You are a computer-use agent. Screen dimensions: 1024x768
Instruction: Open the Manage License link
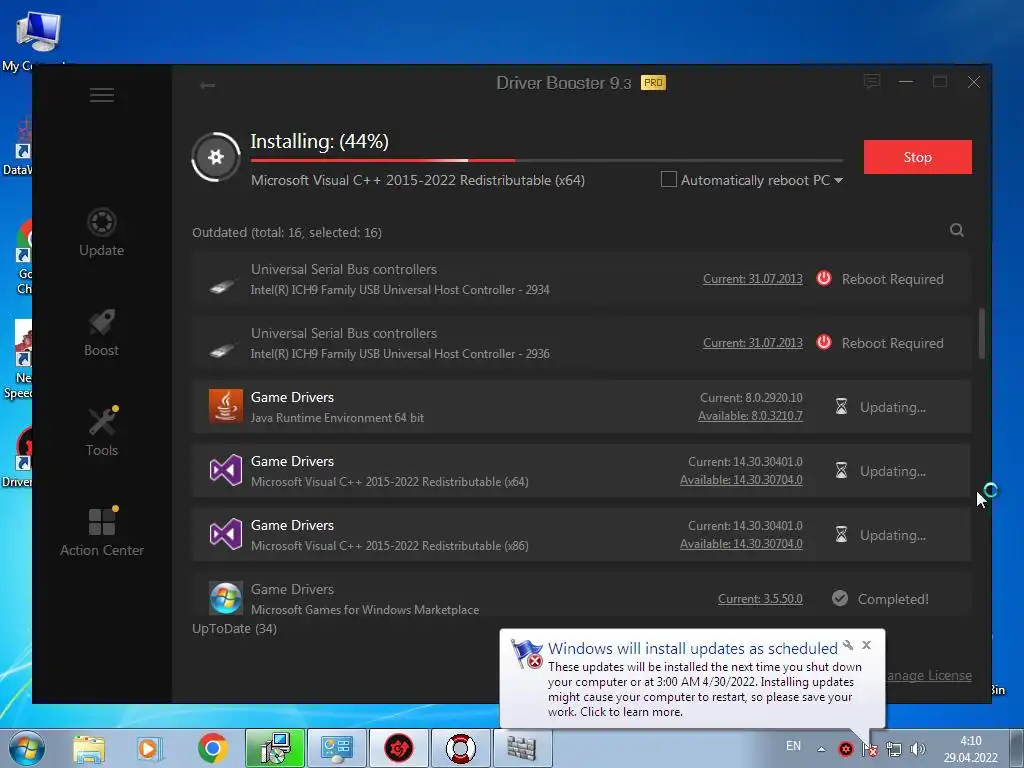pos(929,675)
